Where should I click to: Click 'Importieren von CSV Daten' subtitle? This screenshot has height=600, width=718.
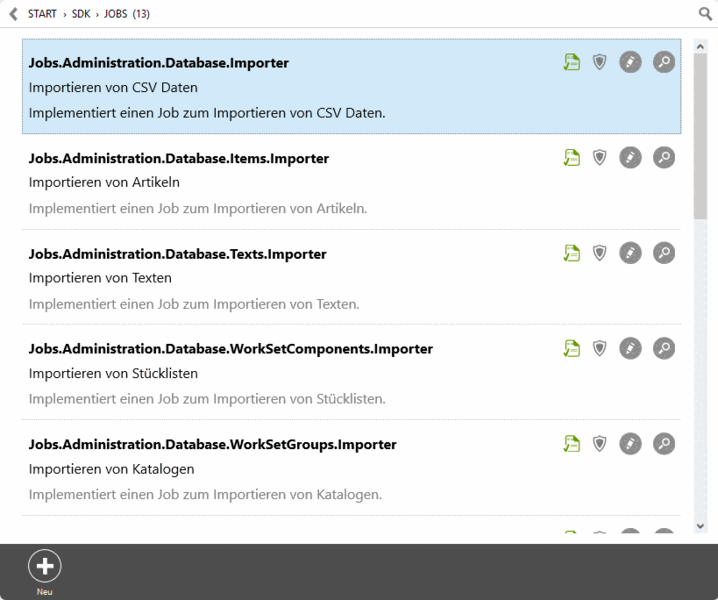113,87
